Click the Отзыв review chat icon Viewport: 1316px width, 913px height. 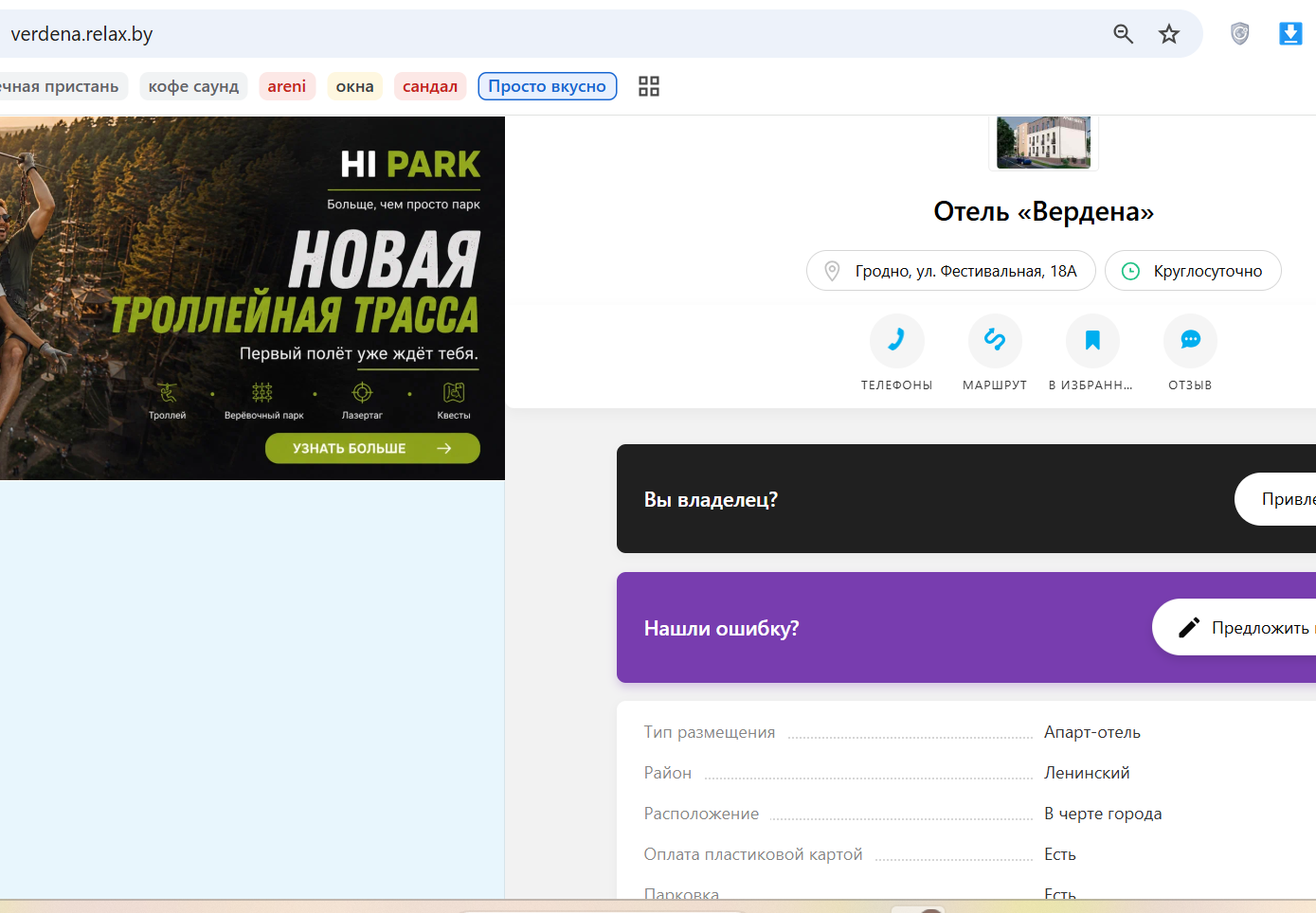click(1190, 340)
